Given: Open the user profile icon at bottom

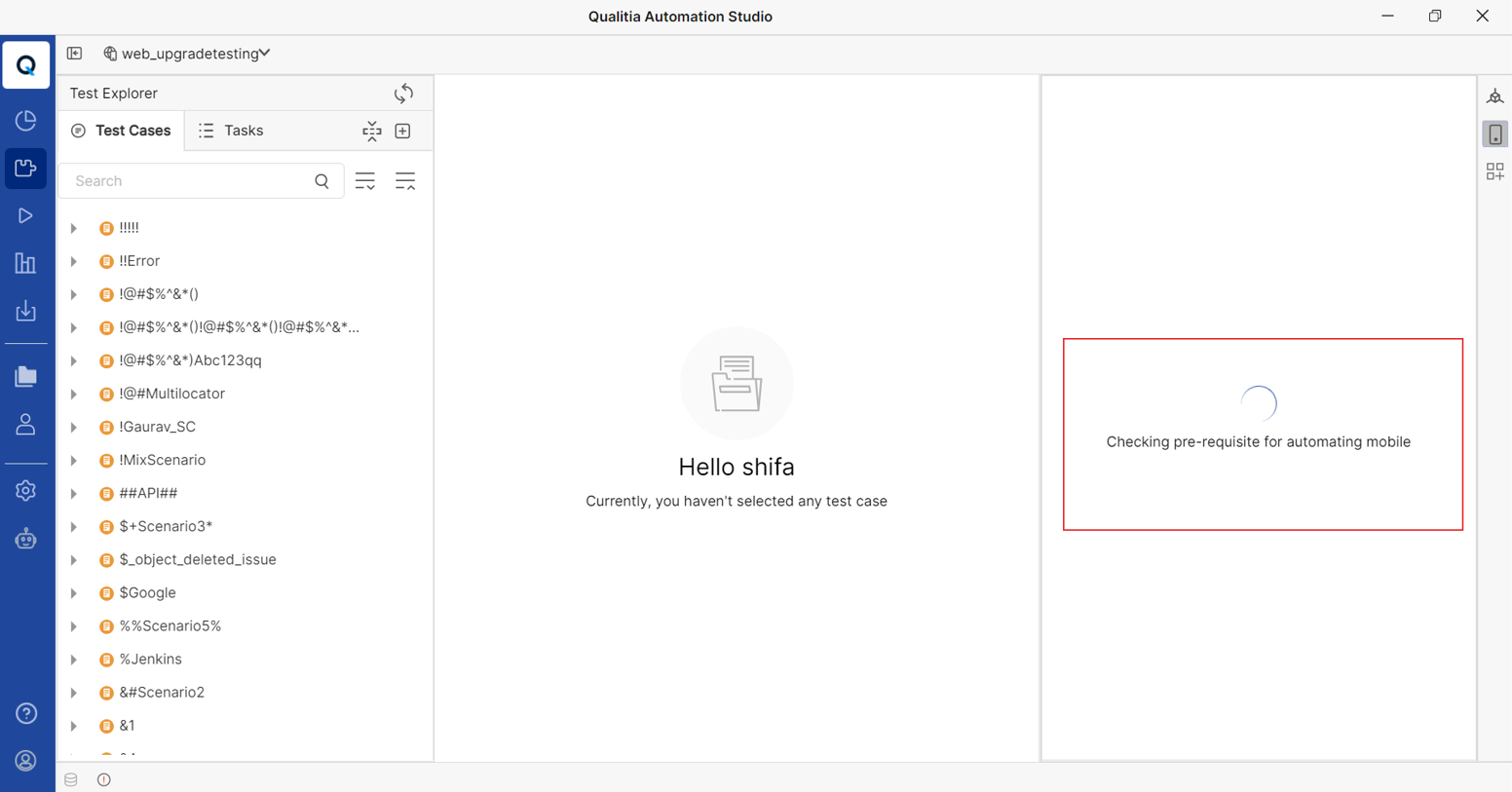Looking at the screenshot, I should point(26,761).
